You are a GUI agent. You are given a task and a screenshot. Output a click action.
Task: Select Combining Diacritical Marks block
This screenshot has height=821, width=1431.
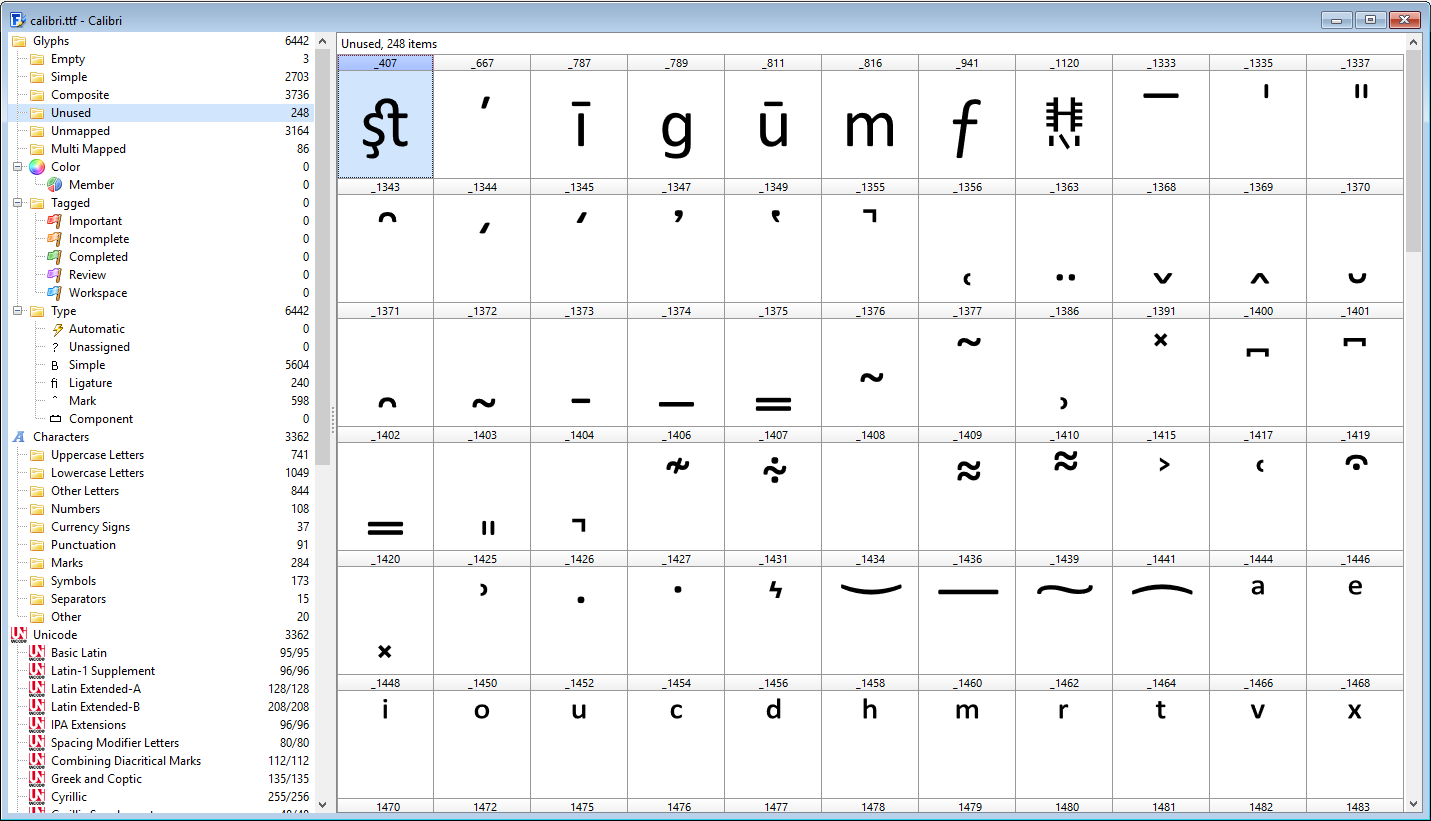click(160, 761)
